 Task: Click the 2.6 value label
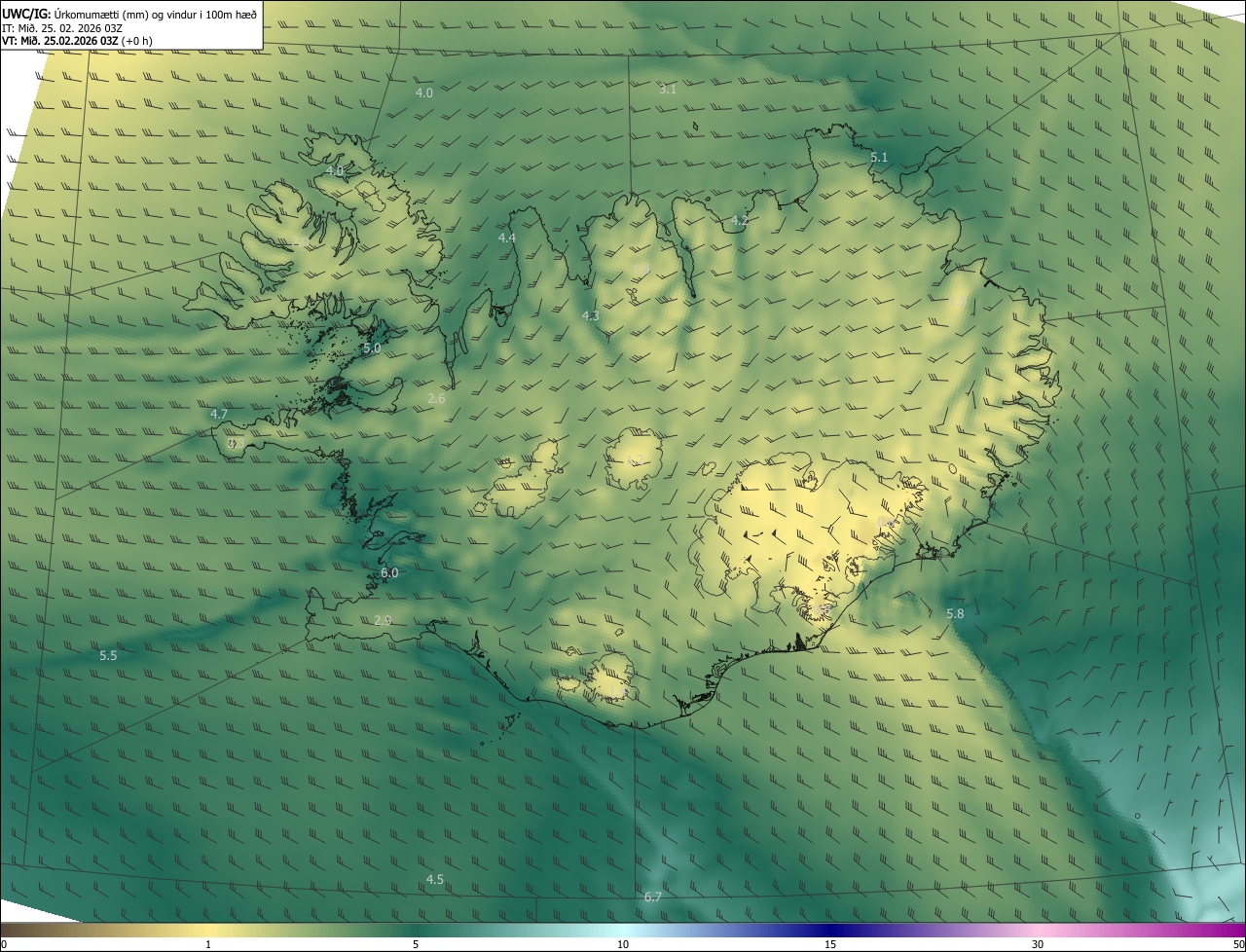tap(436, 398)
